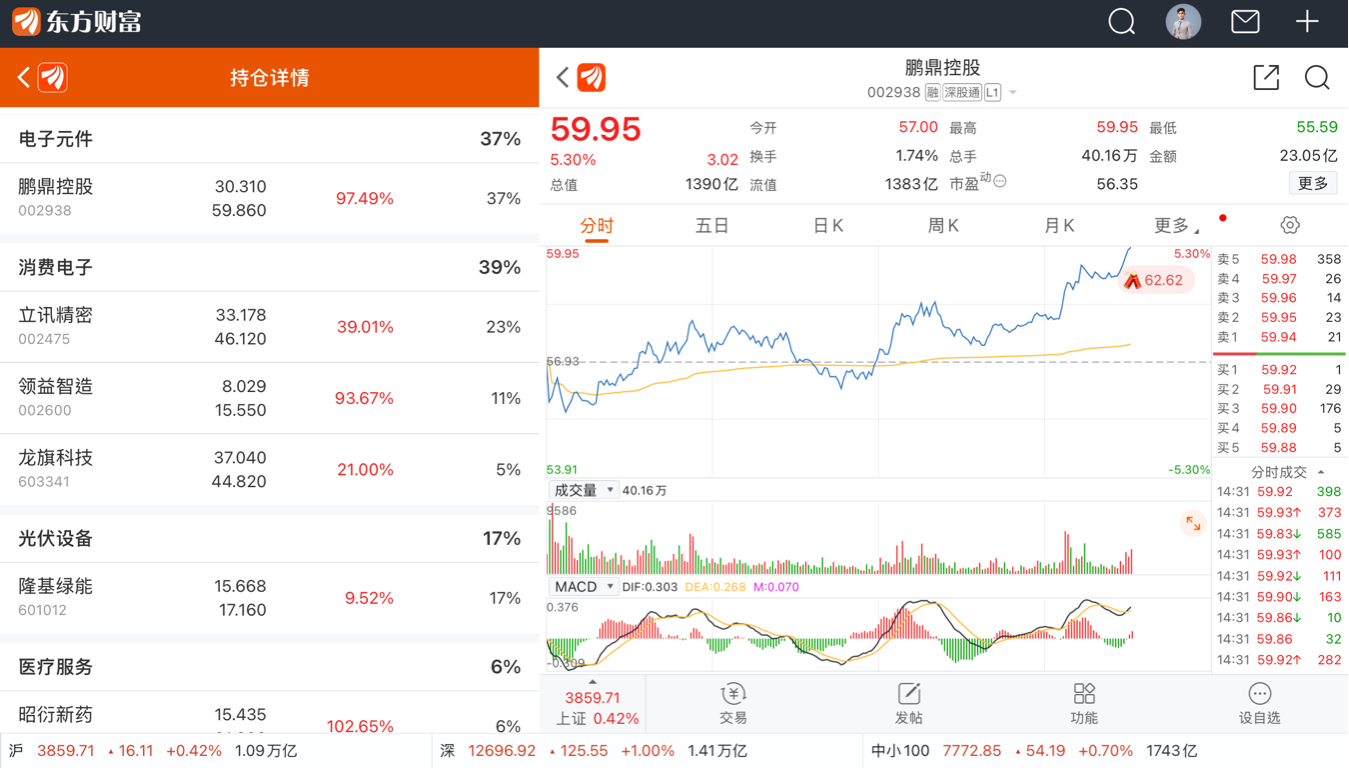Select 卖5 order at 59.98
The width and height of the screenshot is (1349, 768).
click(x=1279, y=259)
